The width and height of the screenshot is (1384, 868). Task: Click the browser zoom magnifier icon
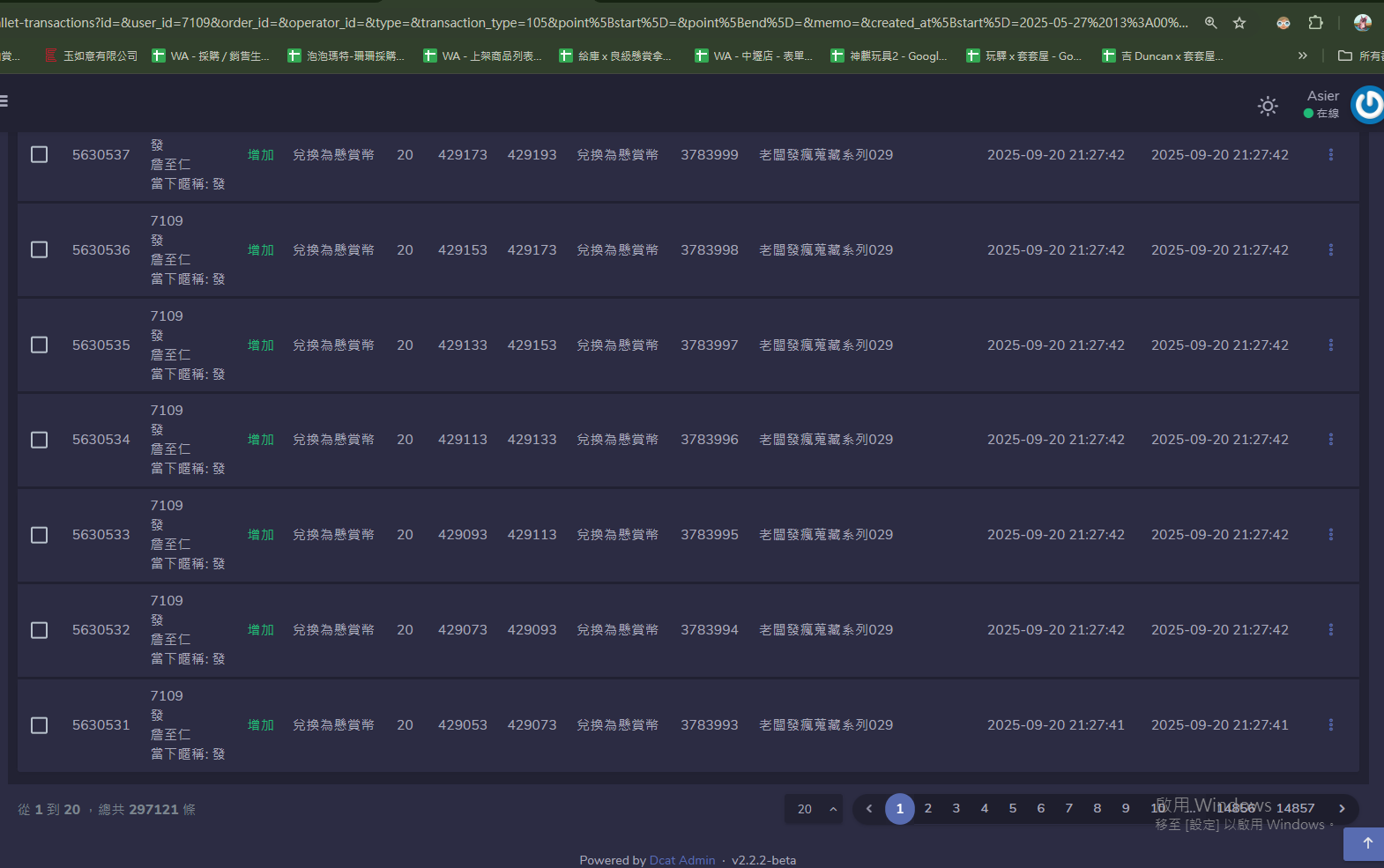tap(1210, 23)
